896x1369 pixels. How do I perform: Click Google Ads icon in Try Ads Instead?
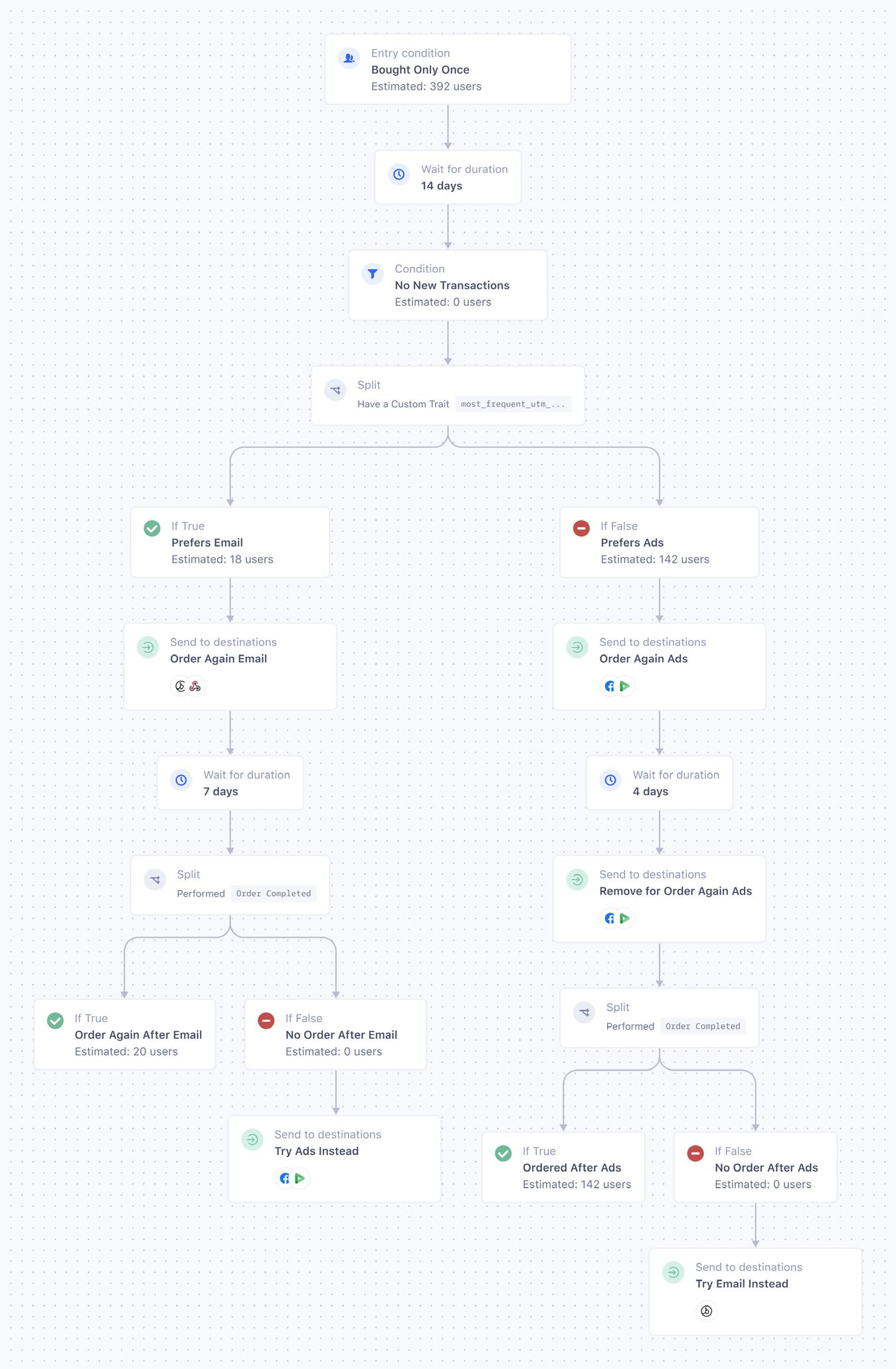click(x=300, y=1178)
